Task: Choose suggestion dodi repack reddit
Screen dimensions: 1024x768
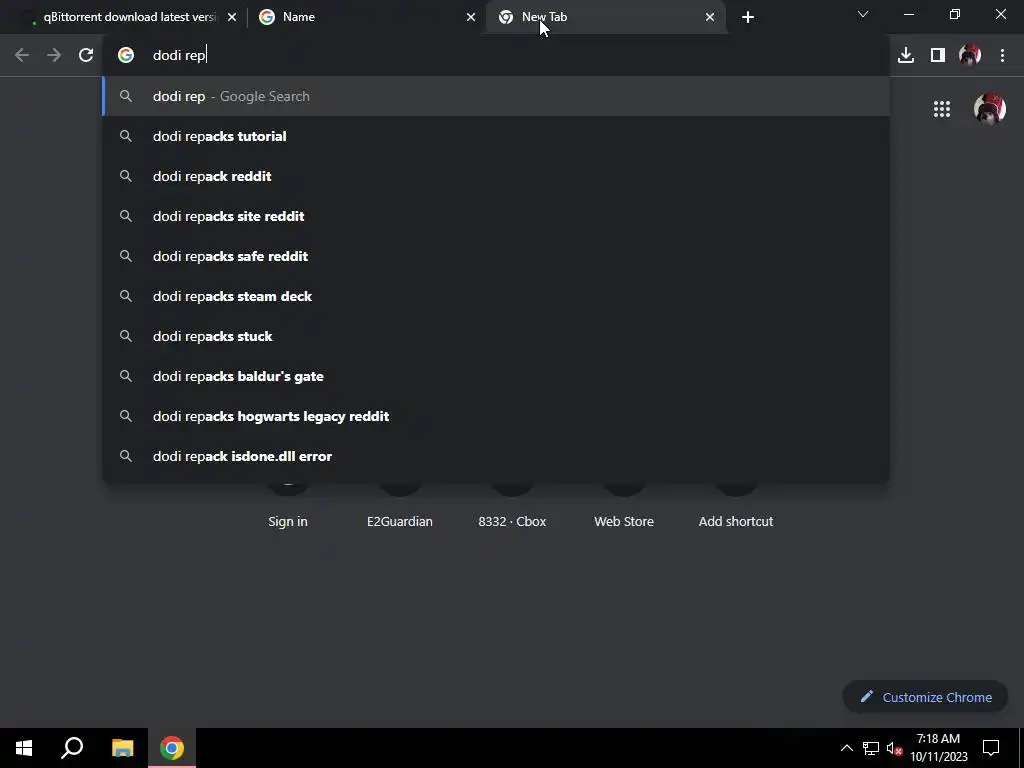Action: [x=496, y=176]
